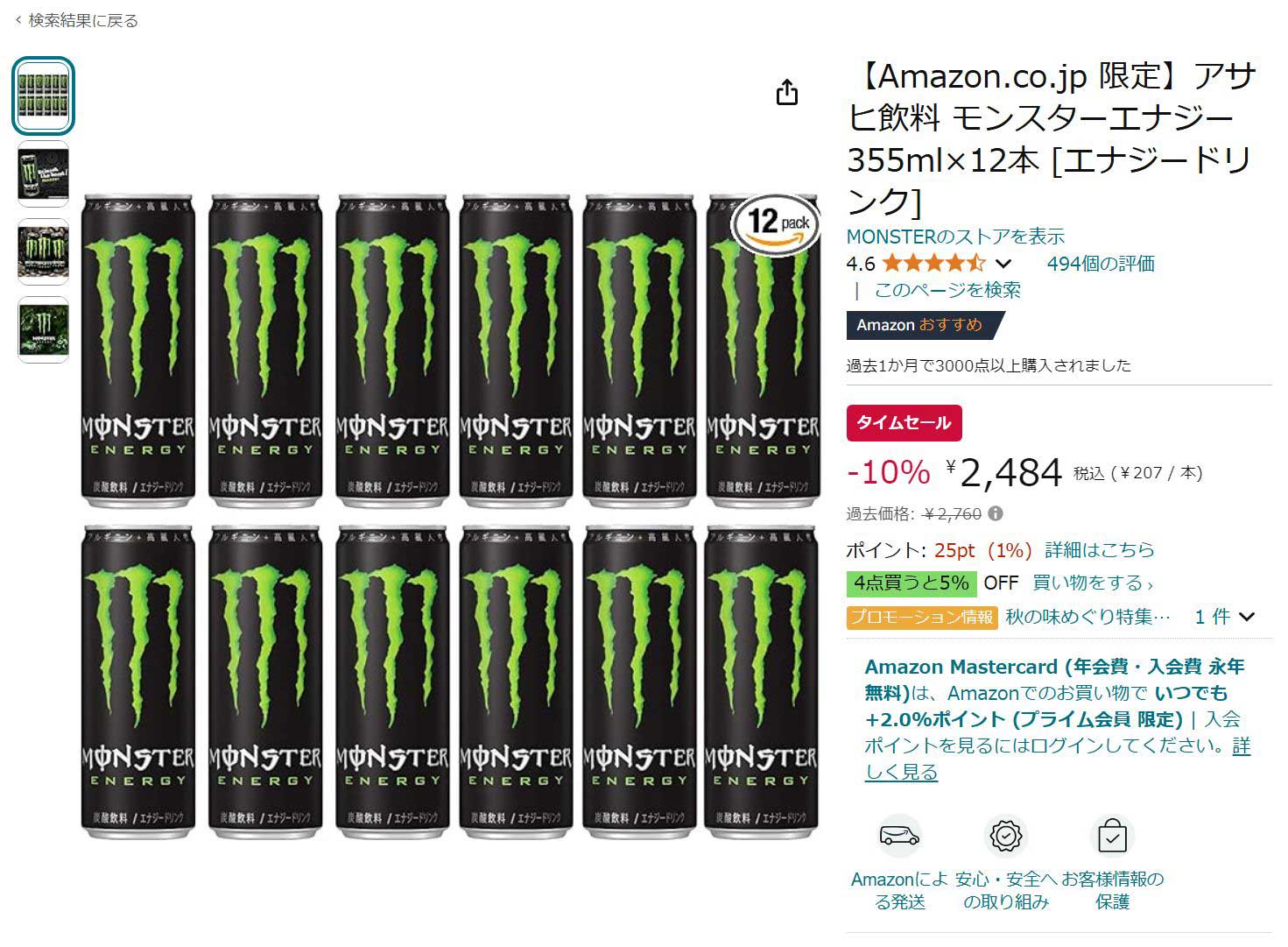Click the 詳細はこちら points link

1100,550
